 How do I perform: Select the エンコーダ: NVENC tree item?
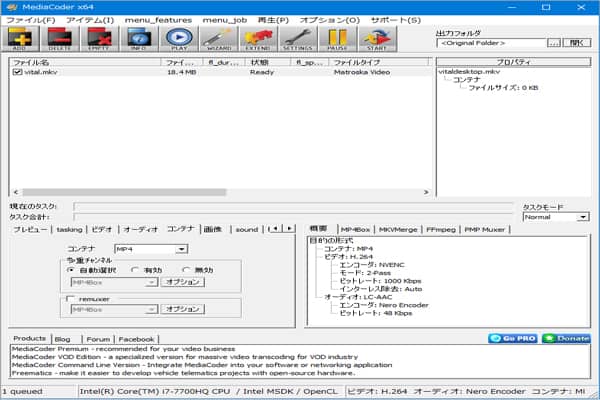(x=372, y=265)
